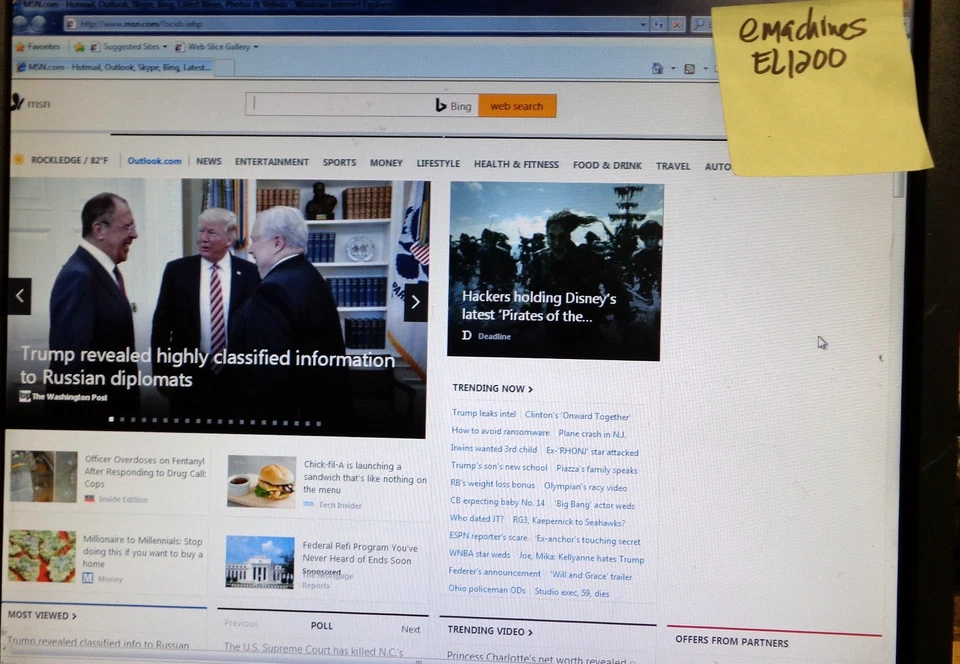Expand the TRENDING NOW section
This screenshot has width=960, height=664.
492,388
